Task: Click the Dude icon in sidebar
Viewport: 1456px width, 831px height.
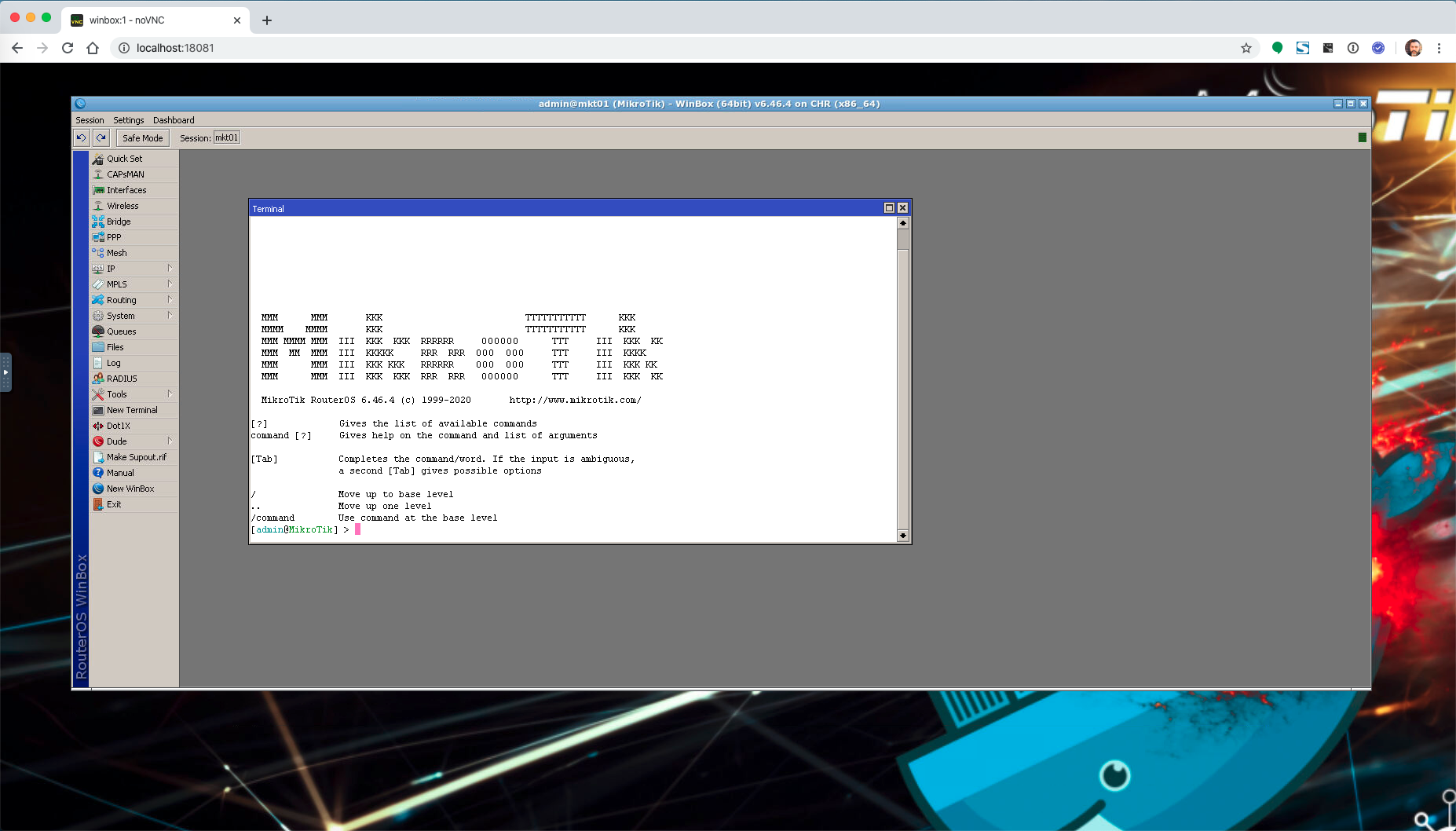Action: point(98,441)
